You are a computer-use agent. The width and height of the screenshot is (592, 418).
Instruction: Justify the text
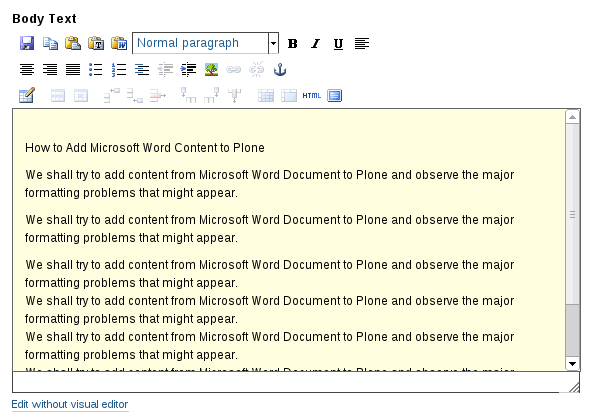[73, 69]
